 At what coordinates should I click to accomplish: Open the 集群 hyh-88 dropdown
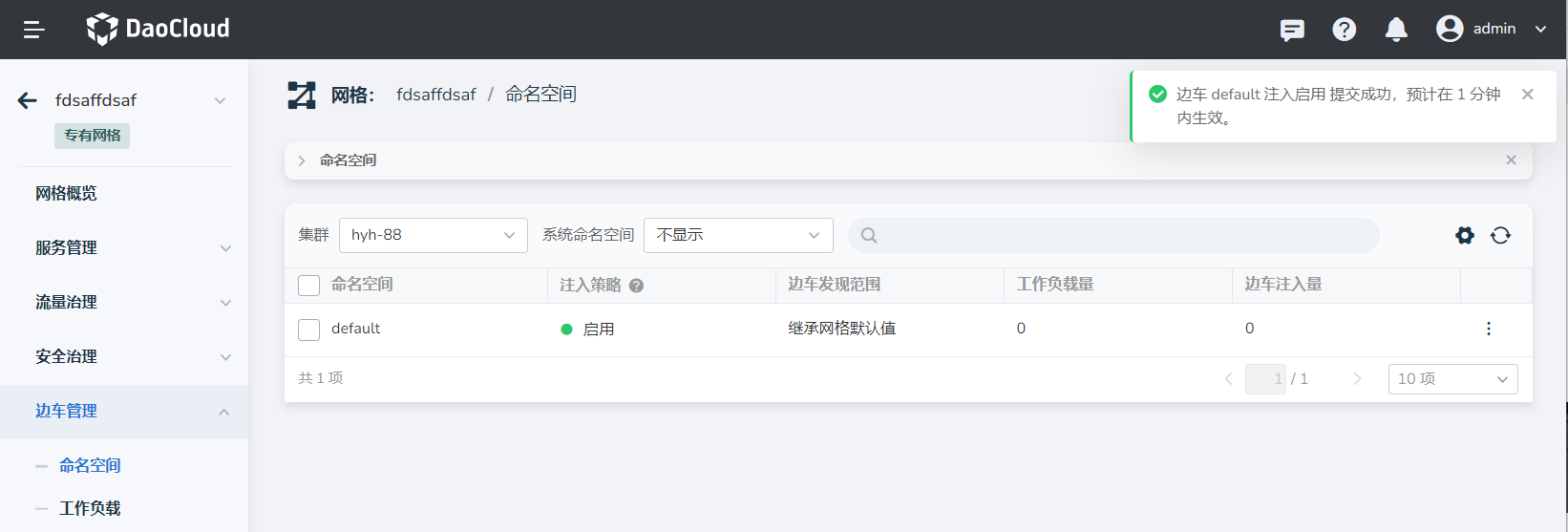tap(433, 235)
